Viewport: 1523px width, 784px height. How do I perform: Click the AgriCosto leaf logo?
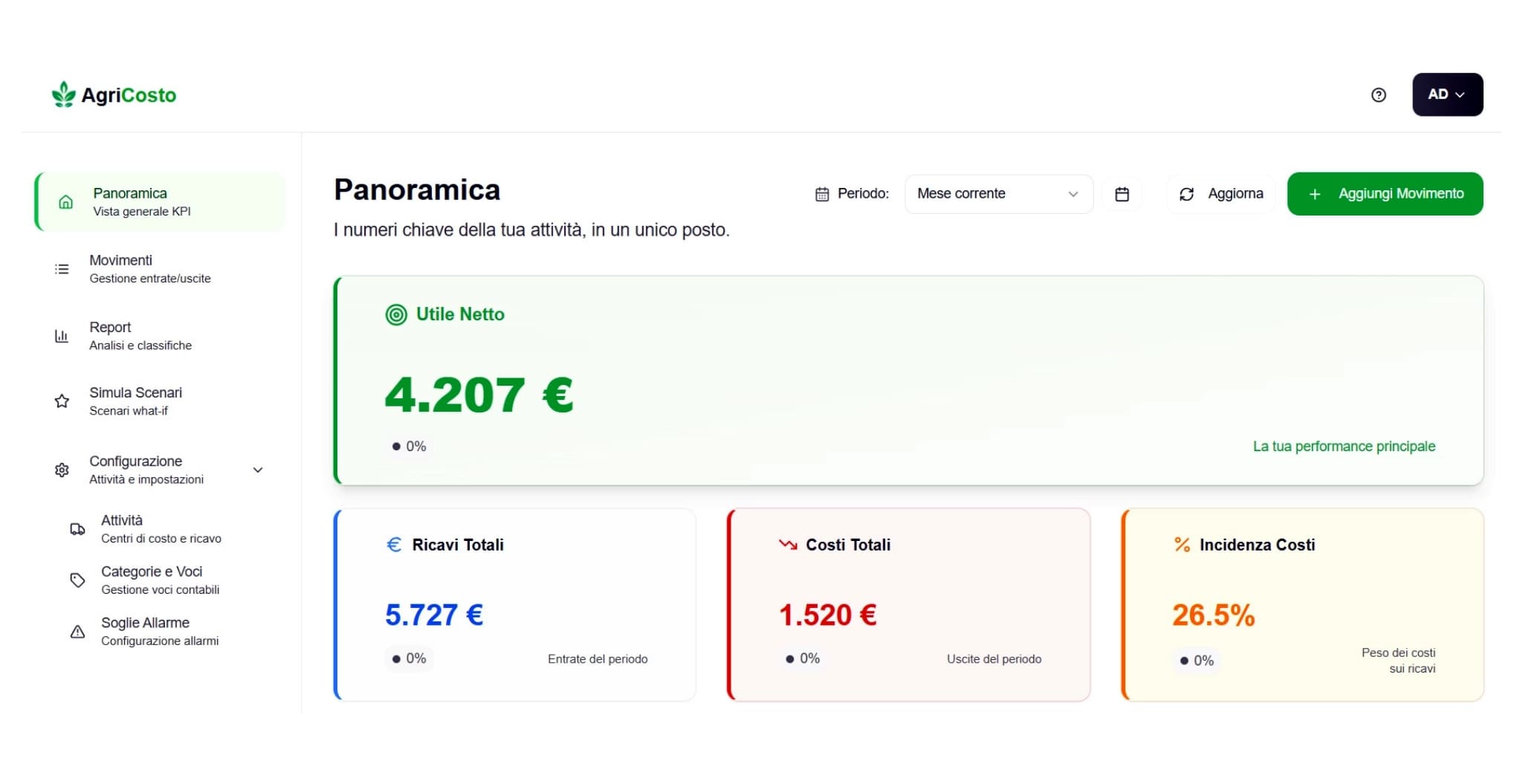pos(62,92)
